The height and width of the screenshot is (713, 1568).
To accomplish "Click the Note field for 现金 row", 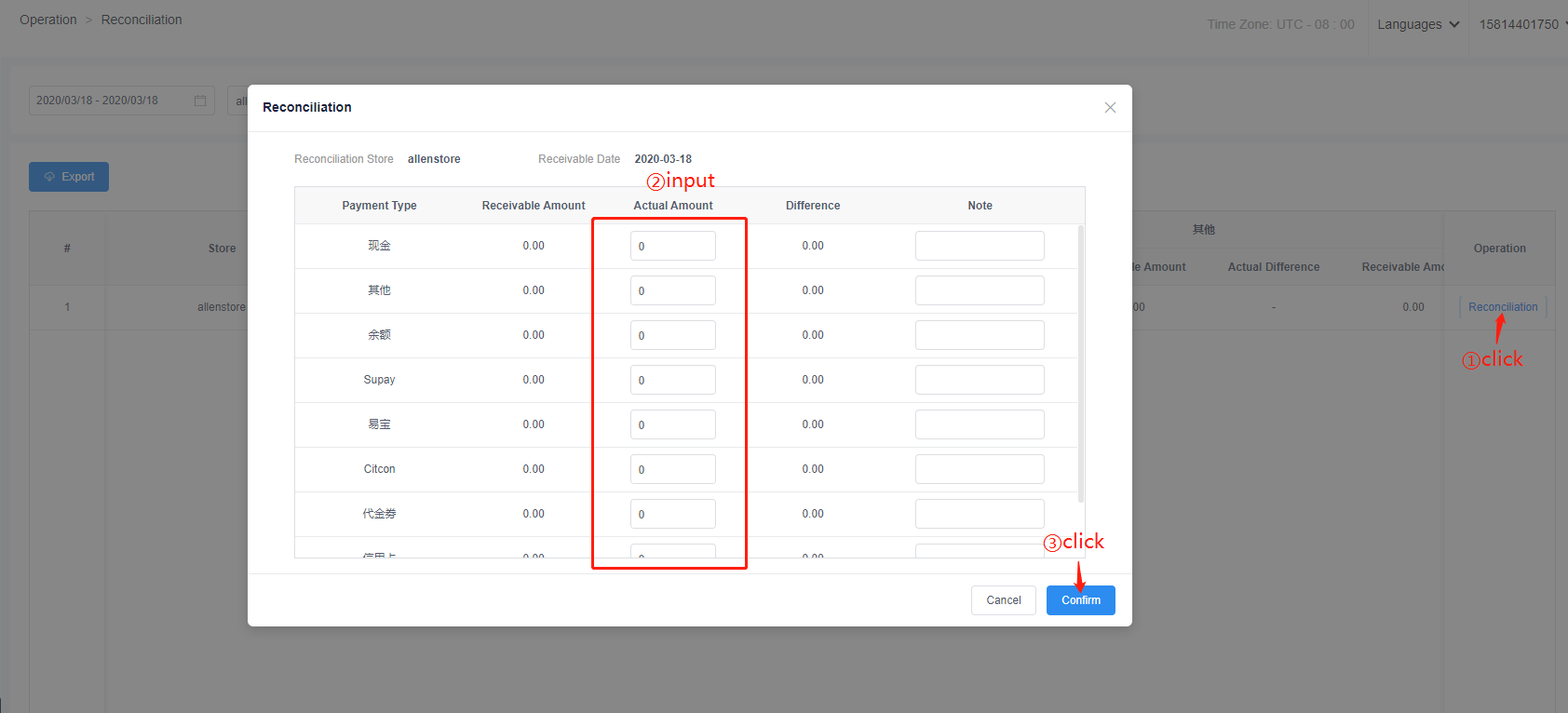I will (979, 246).
